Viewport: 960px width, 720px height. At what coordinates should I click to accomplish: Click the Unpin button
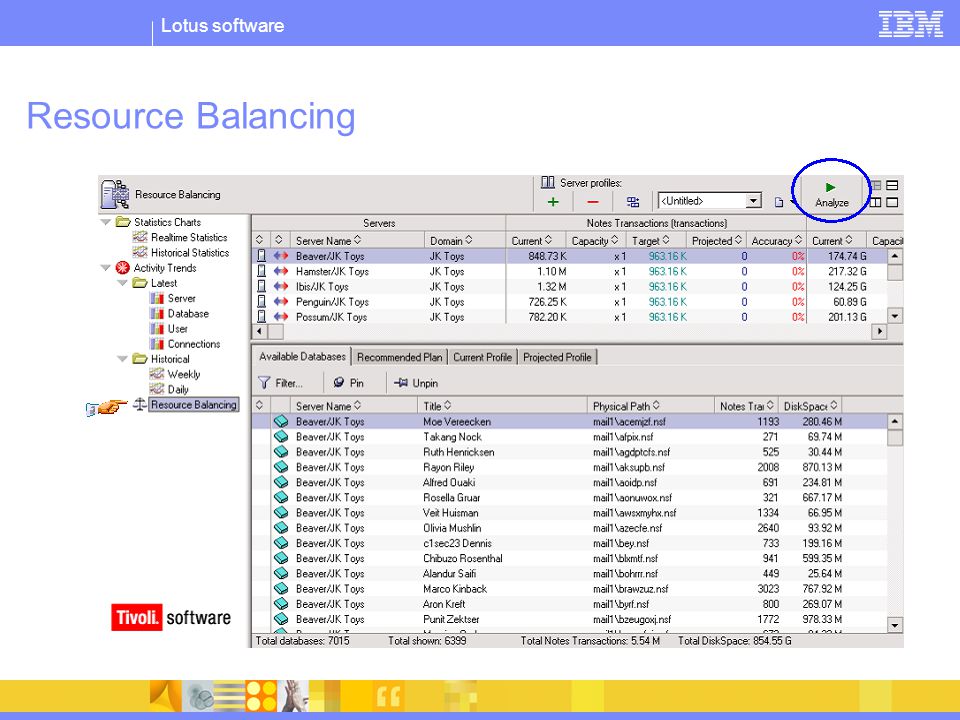[x=416, y=383]
